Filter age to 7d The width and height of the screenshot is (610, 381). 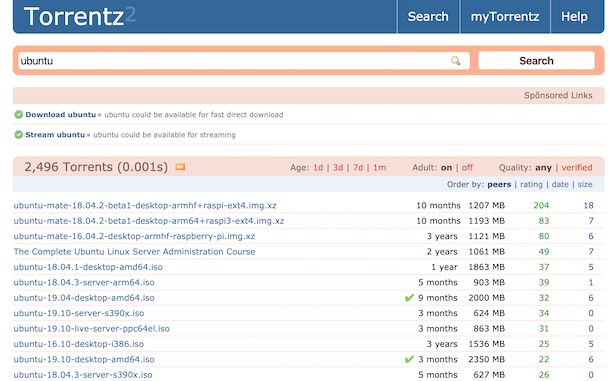click(x=358, y=167)
